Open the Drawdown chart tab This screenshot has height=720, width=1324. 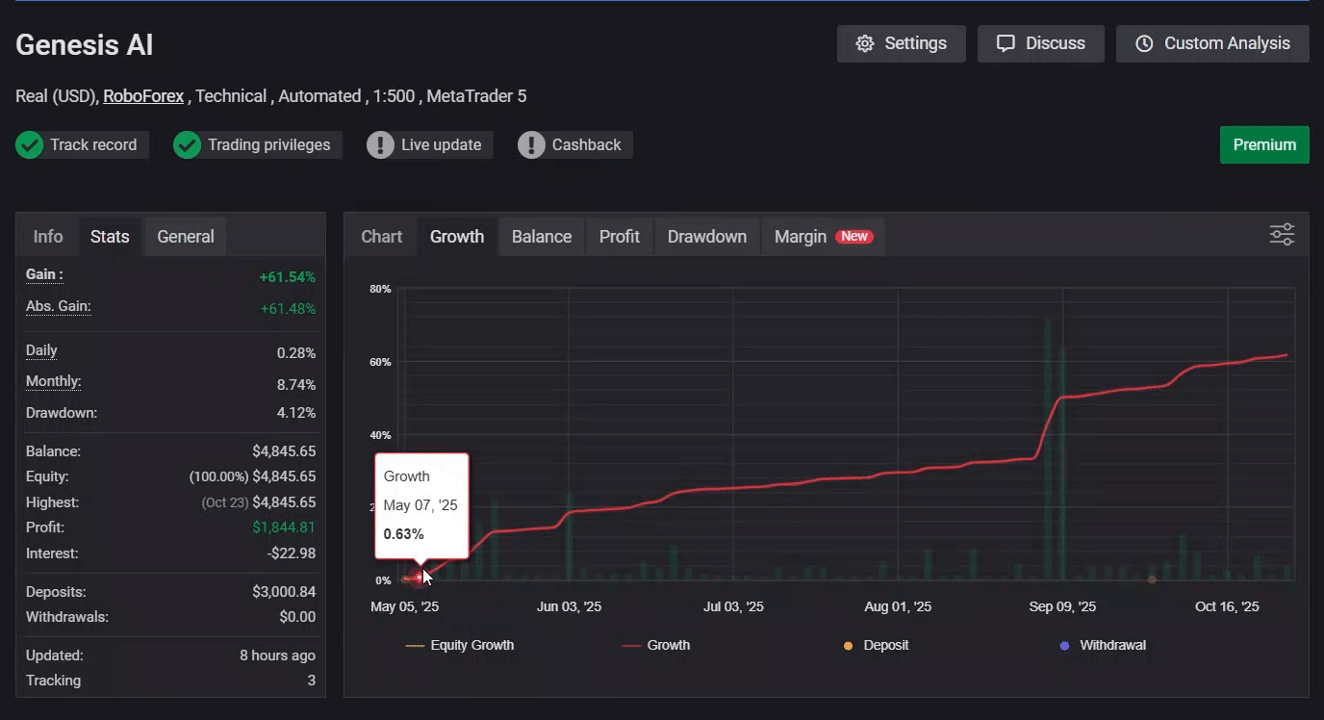point(707,237)
